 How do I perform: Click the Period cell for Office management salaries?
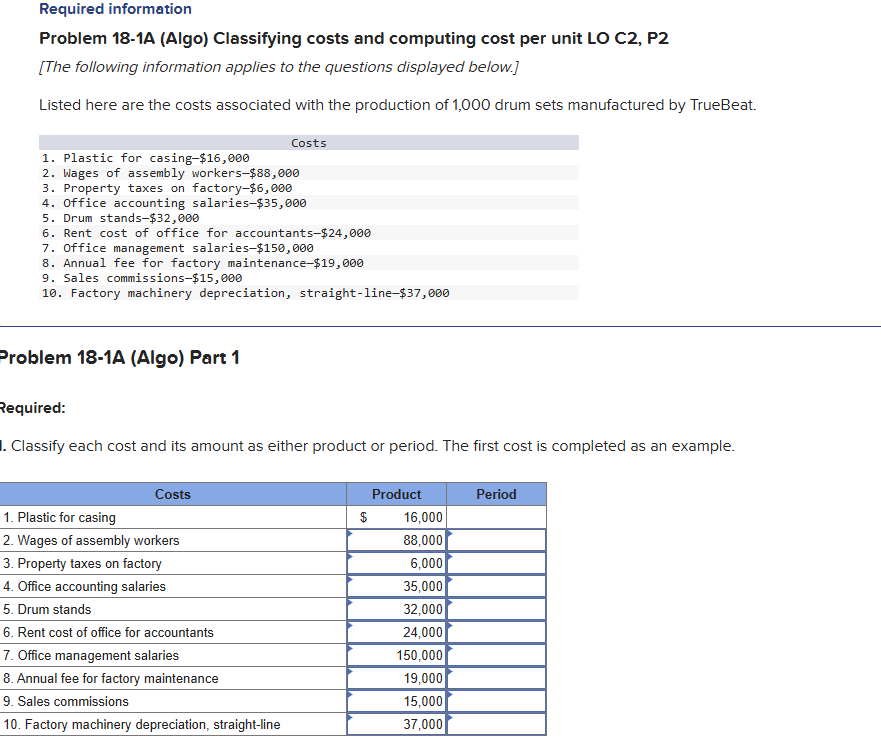coord(496,655)
